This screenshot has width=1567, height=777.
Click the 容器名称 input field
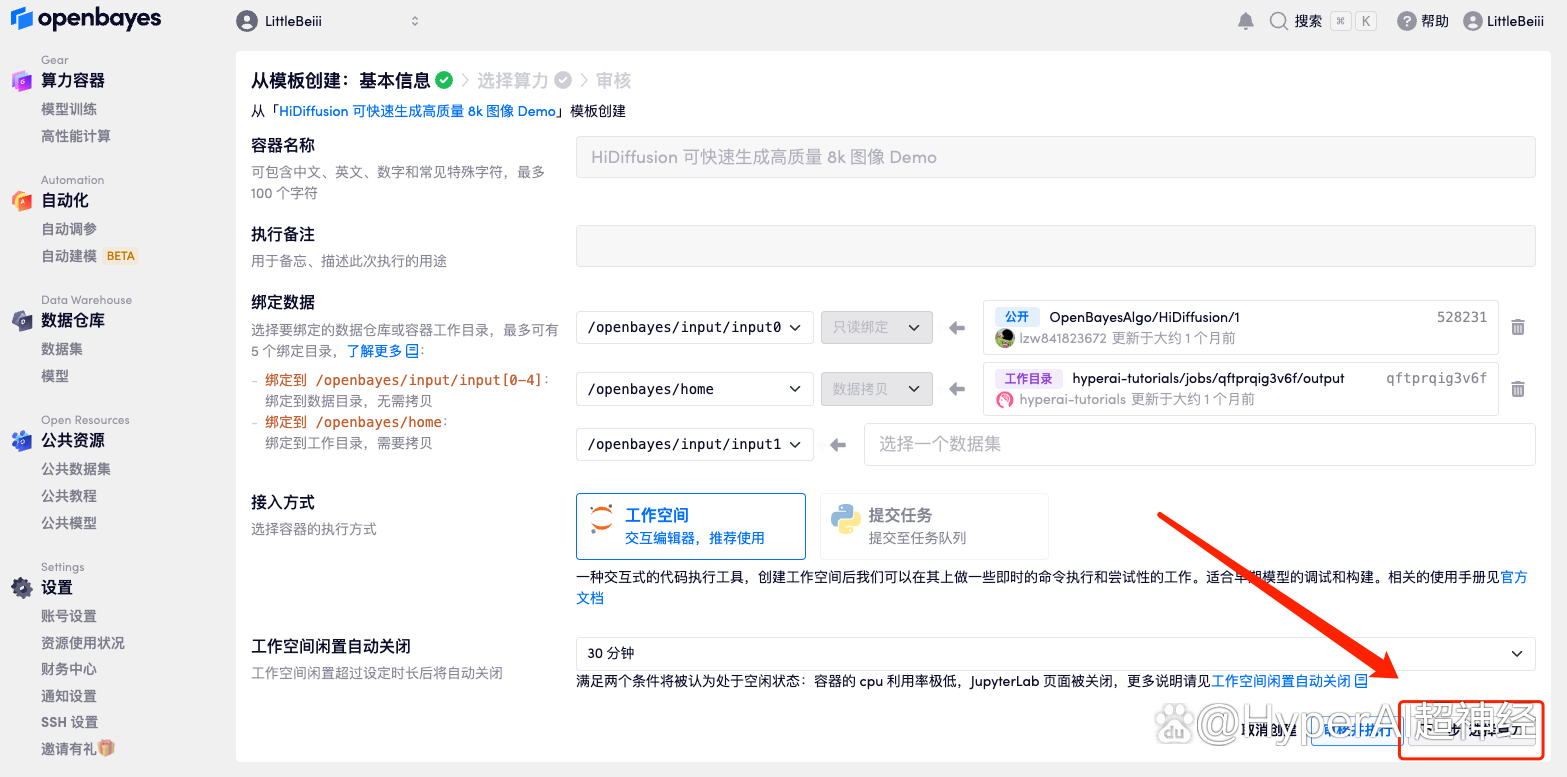point(1055,157)
